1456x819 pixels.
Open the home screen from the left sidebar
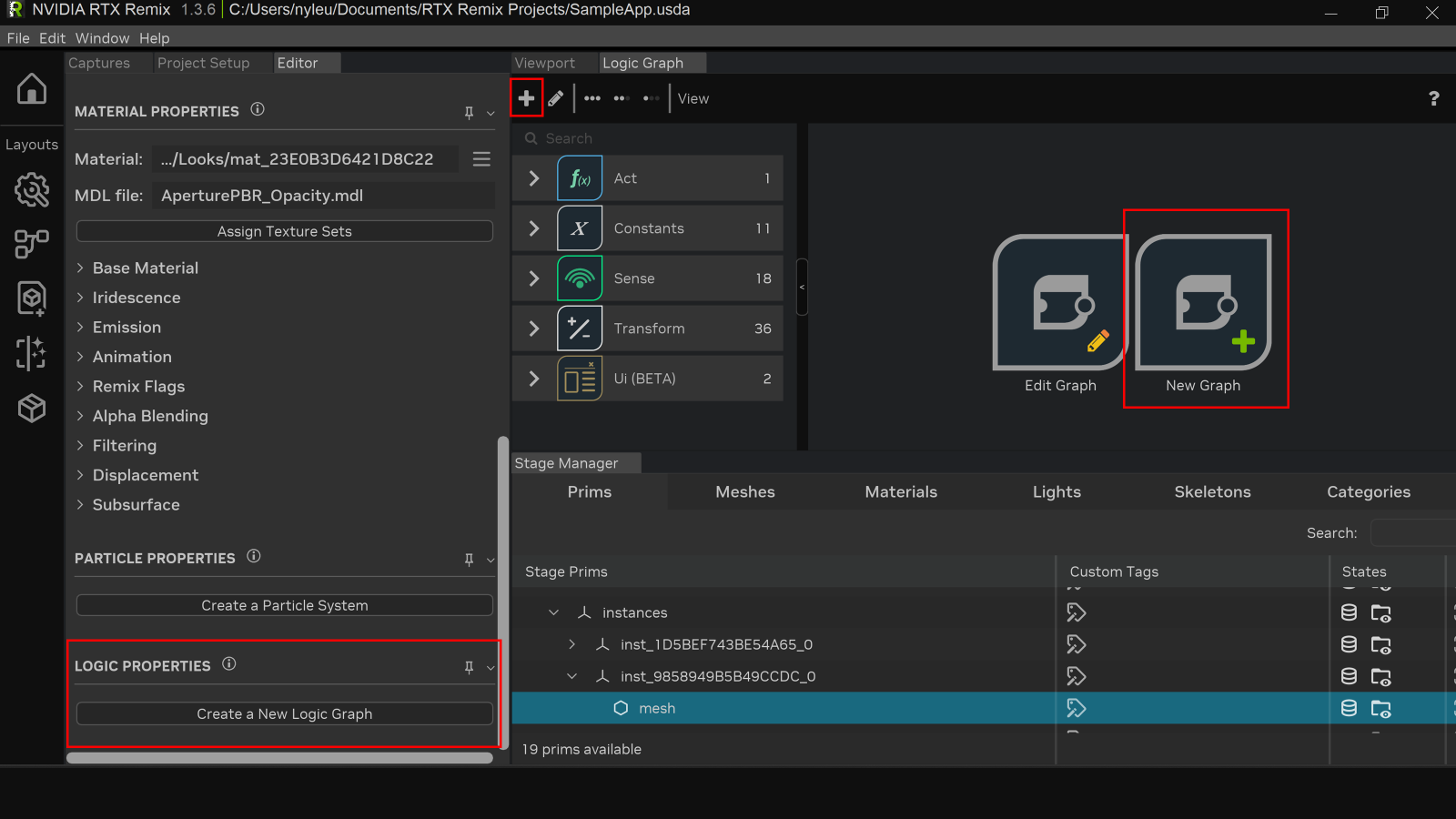click(x=32, y=89)
